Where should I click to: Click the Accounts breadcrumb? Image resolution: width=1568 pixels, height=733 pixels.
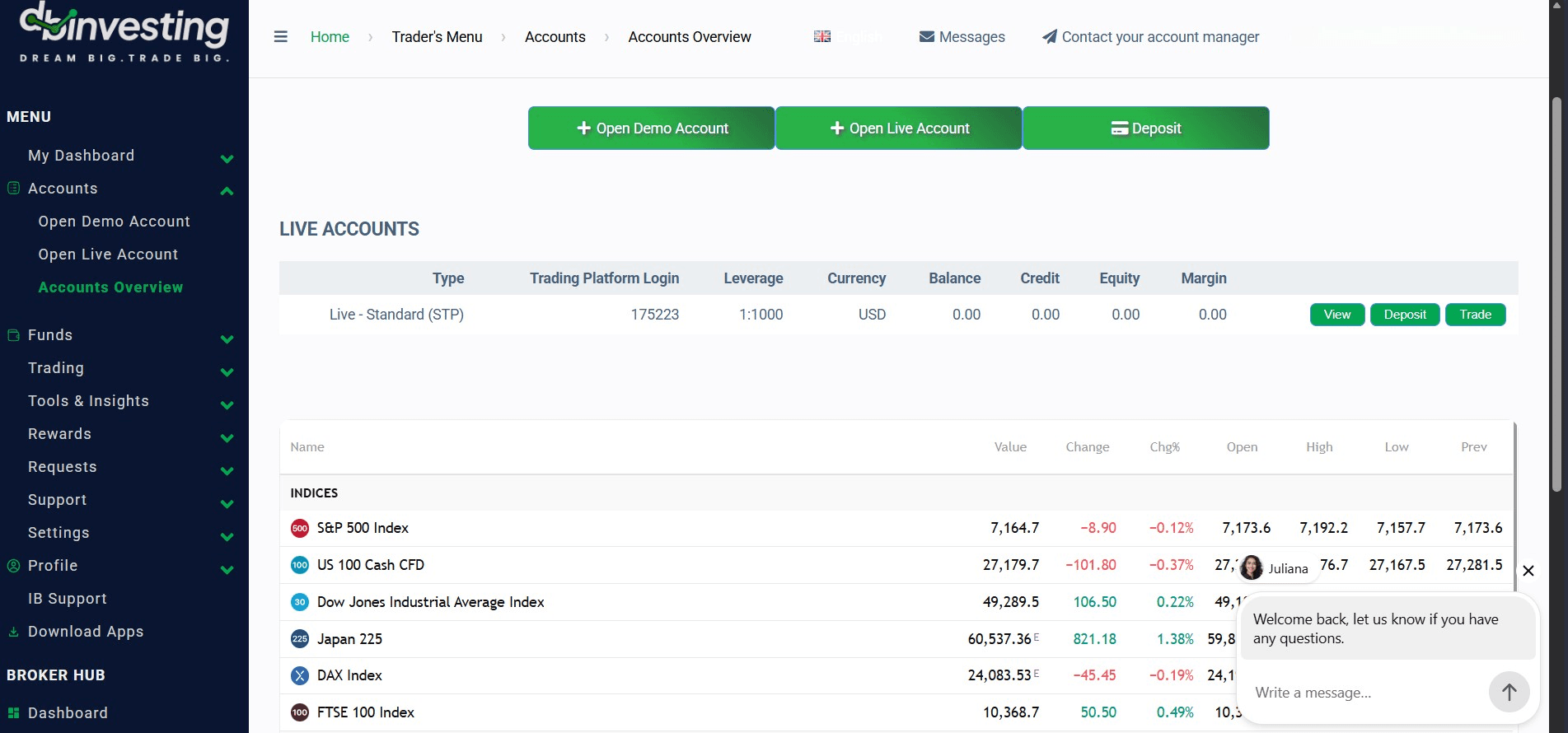(555, 37)
